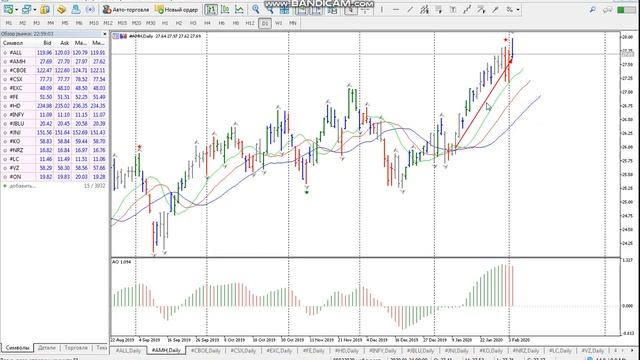Open the Navigator panel icon
The height and width of the screenshot is (360, 640).
click(61, 9)
